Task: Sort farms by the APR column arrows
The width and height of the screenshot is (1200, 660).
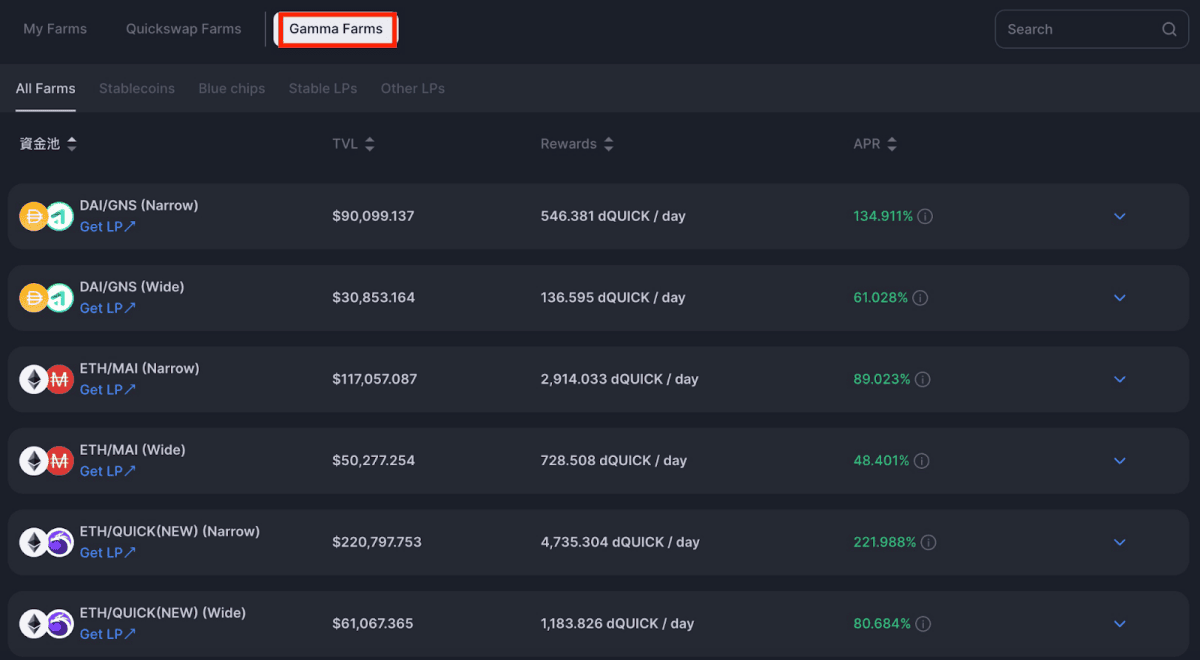Action: pos(892,145)
